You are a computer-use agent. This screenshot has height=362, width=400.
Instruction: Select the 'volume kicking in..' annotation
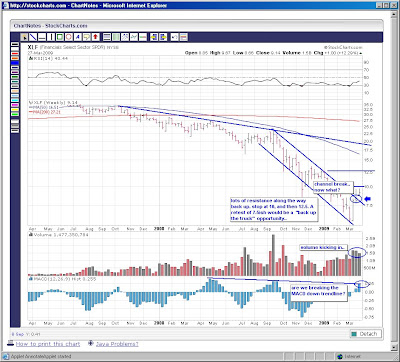pyautogui.click(x=323, y=248)
